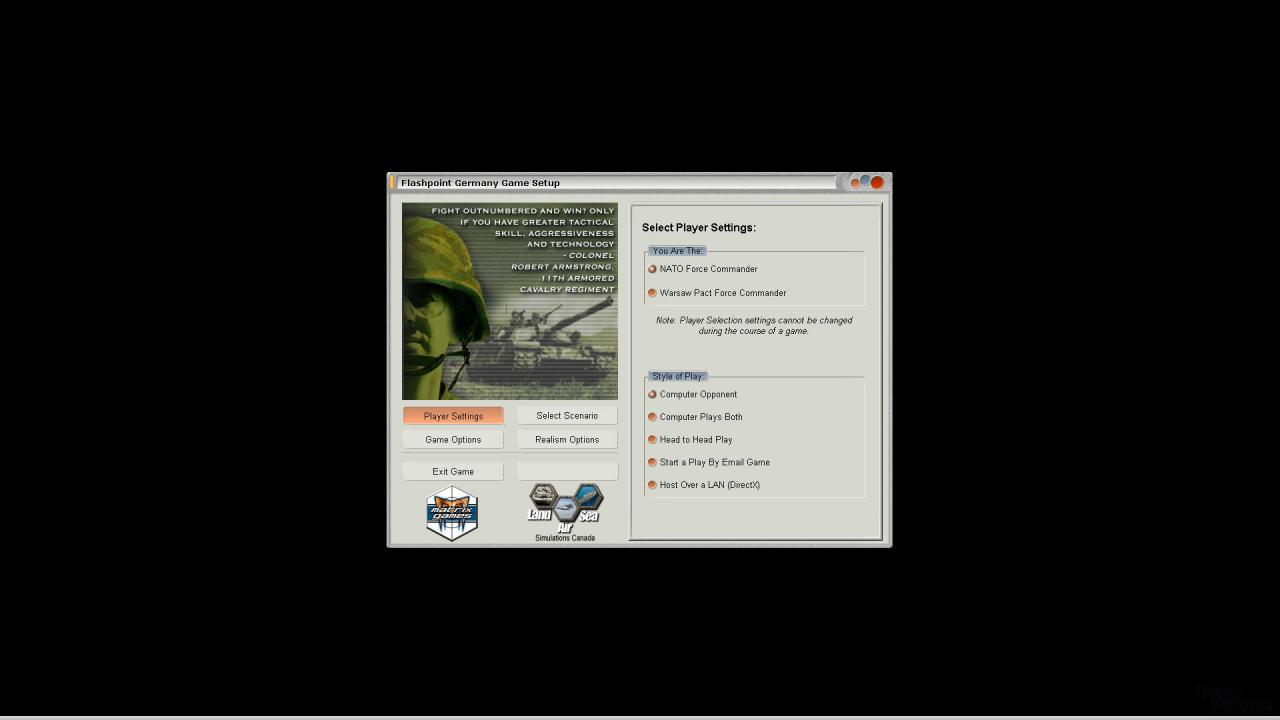Select Host Over a LAN (DirectX)

click(704, 485)
